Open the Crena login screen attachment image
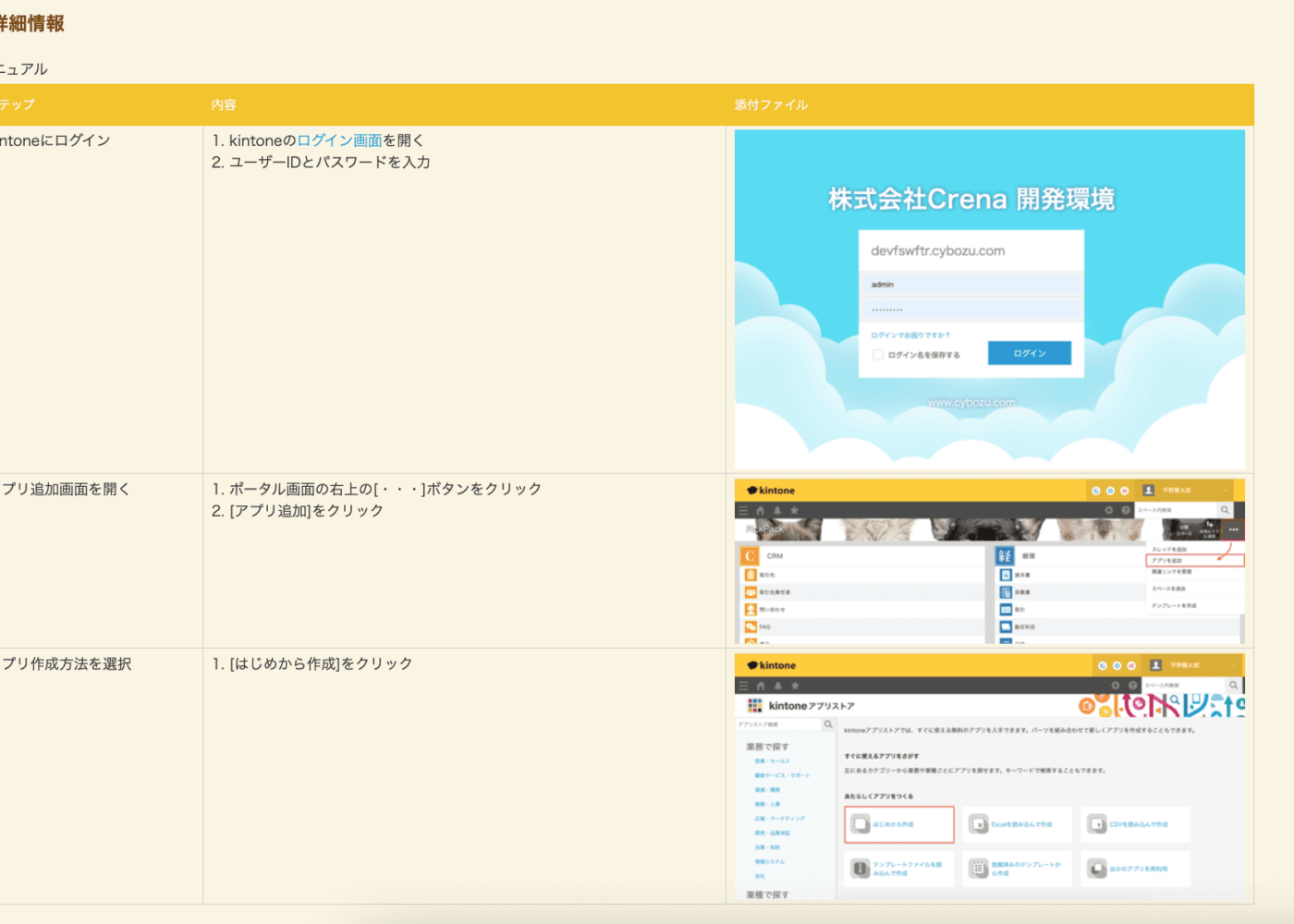 (990, 299)
